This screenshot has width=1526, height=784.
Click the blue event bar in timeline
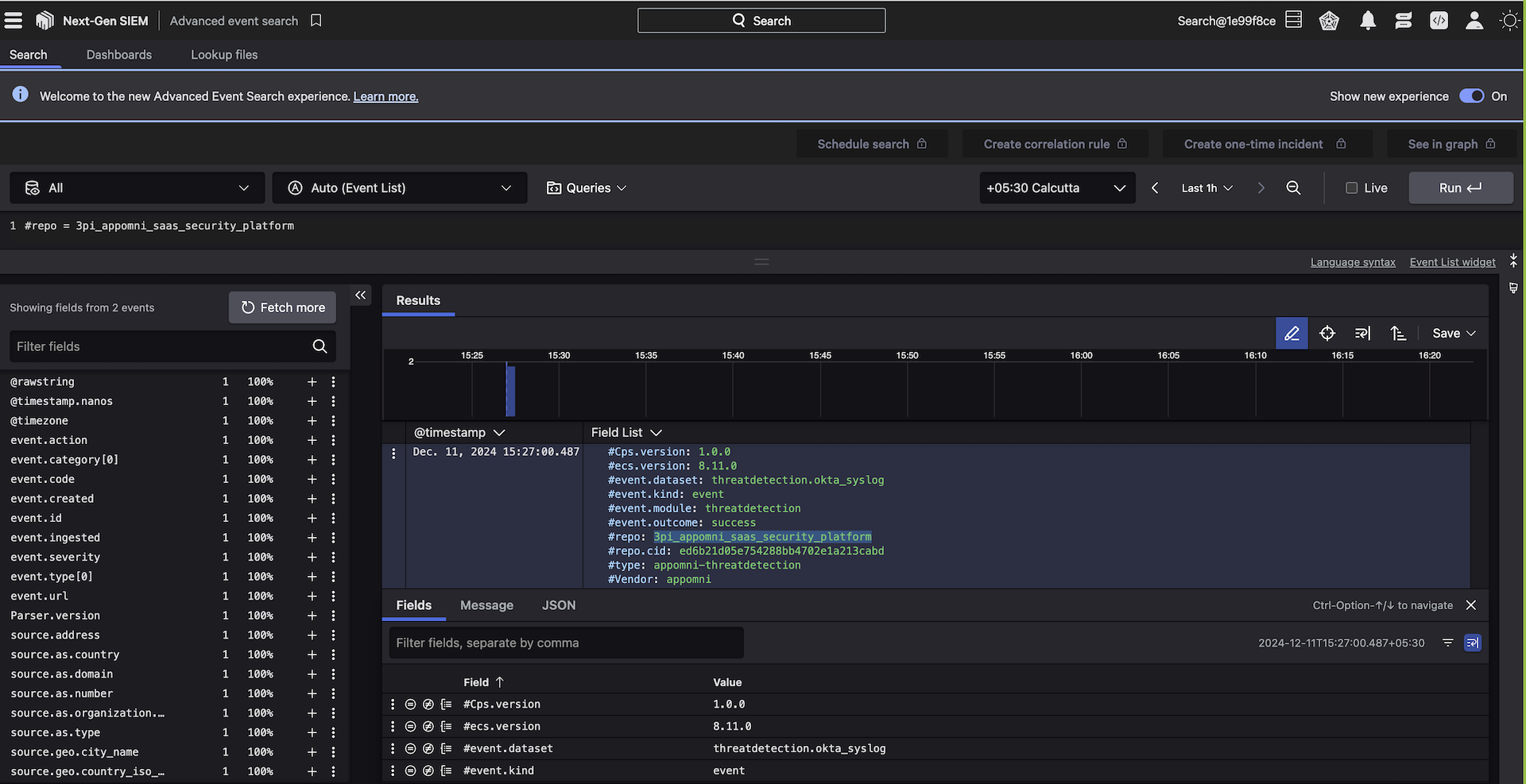(x=510, y=390)
